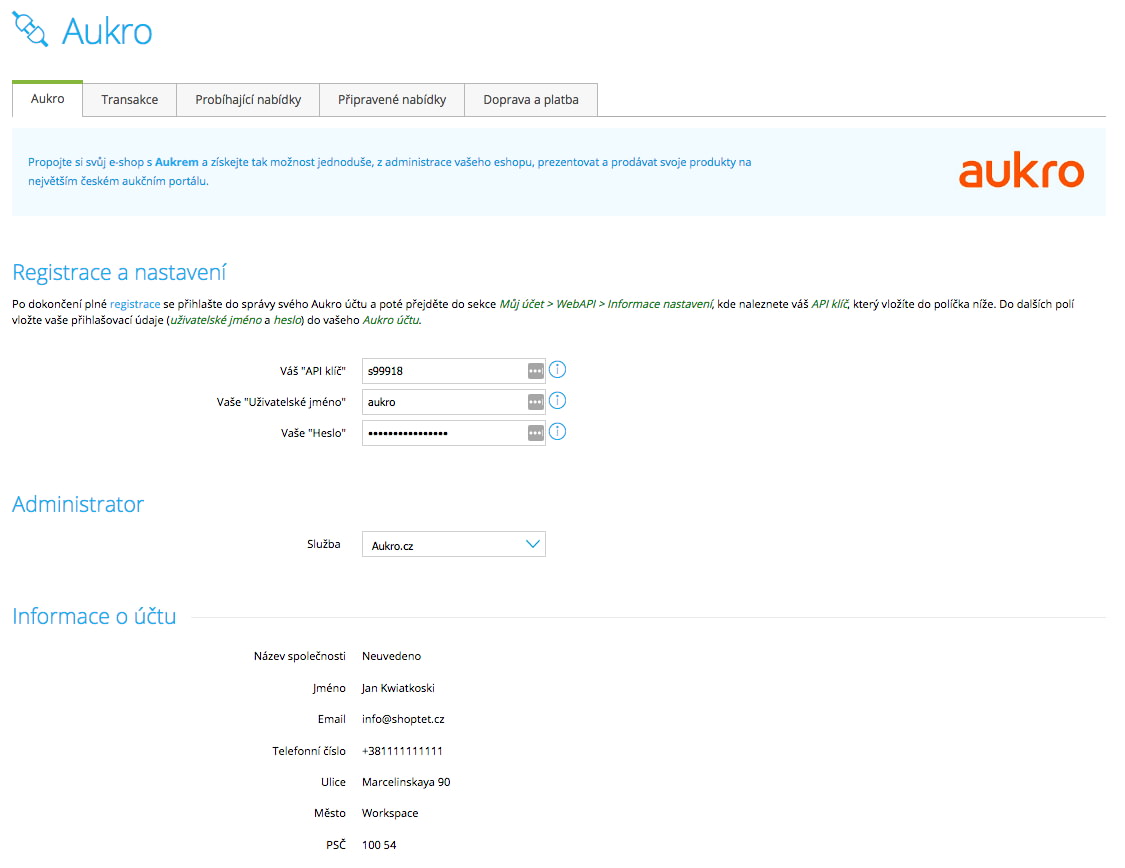Focus the Uživatelské jméno input field

click(453, 402)
